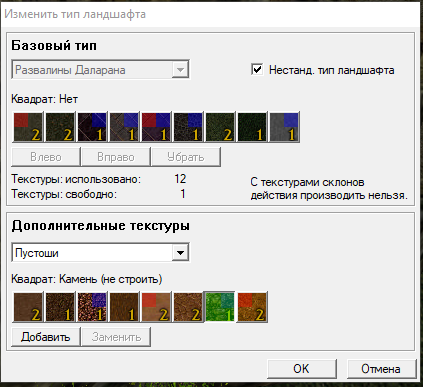Image resolution: width=423 pixels, height=387 pixels.
Task: Select the pebble additional tile with blue corner
Action: point(92,307)
